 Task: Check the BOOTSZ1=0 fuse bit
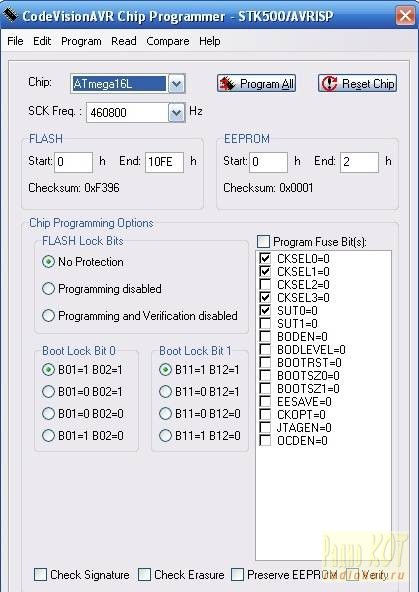265,388
